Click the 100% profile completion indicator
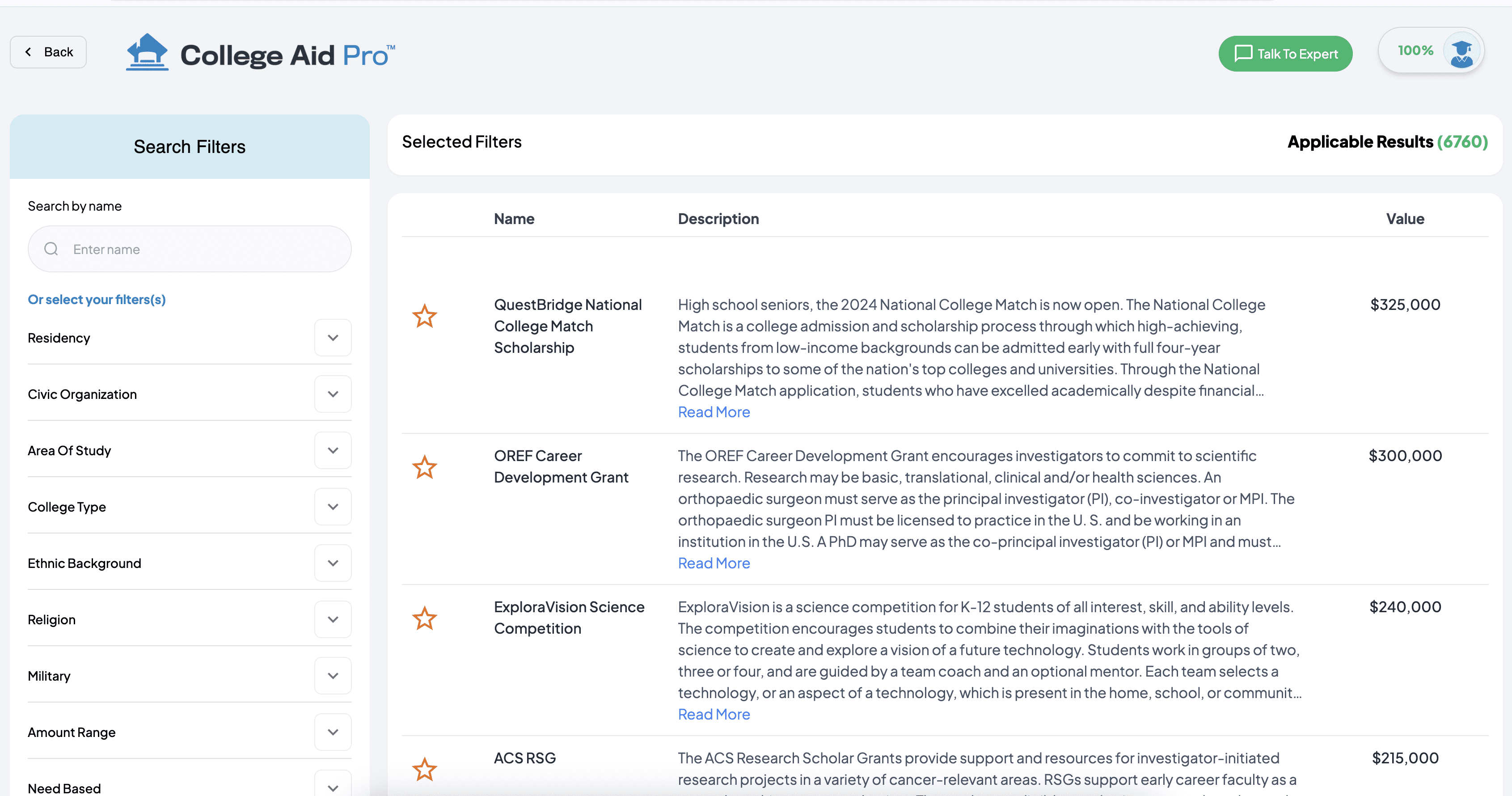 1415,51
